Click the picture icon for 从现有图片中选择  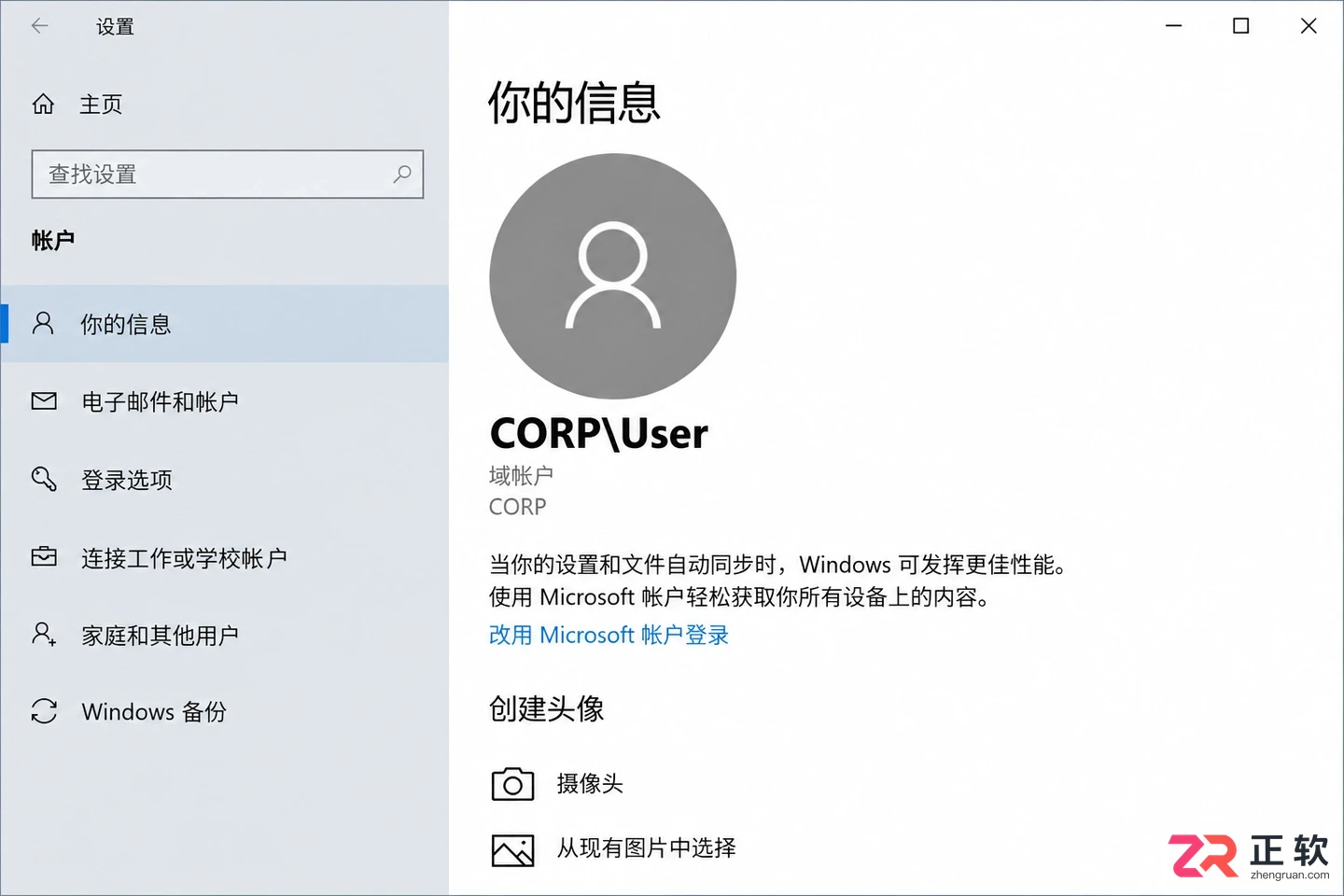click(512, 850)
